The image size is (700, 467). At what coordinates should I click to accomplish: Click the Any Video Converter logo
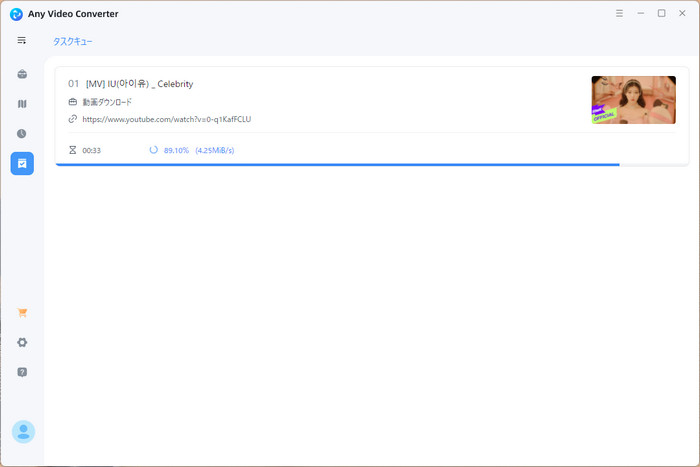[x=16, y=14]
